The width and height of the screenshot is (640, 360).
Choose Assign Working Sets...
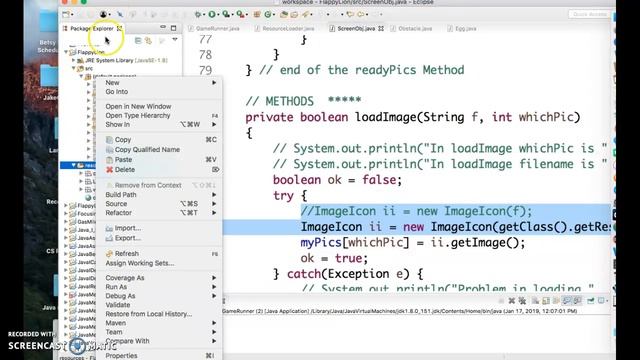click(160, 263)
